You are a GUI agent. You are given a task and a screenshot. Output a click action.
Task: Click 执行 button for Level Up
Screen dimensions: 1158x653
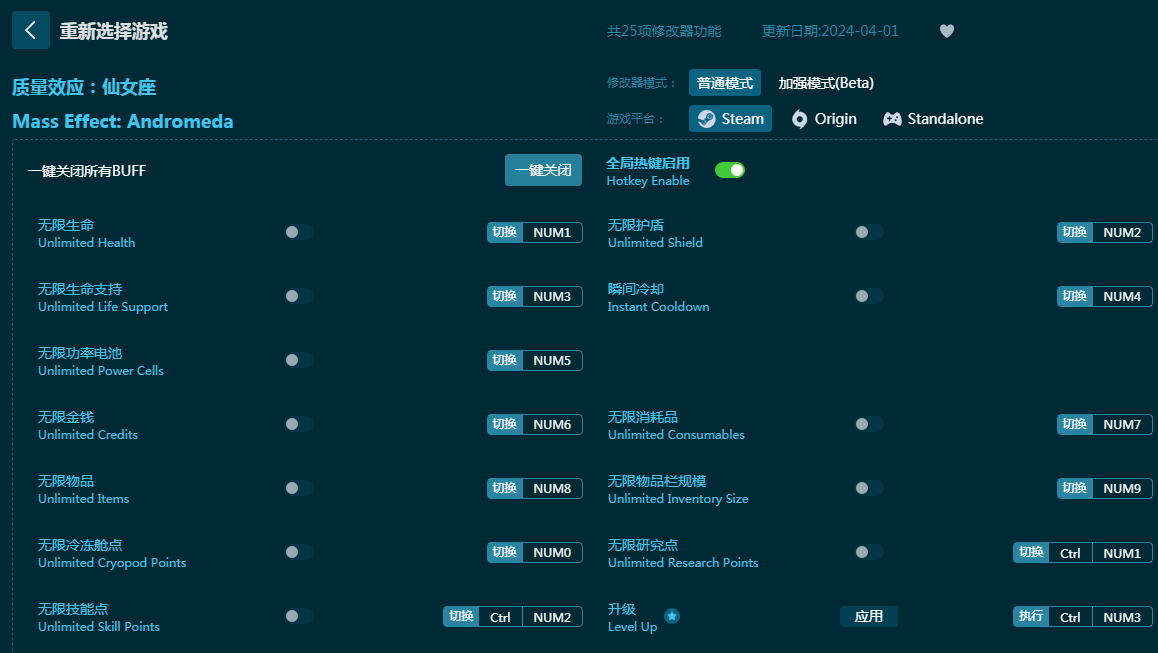tap(1032, 617)
